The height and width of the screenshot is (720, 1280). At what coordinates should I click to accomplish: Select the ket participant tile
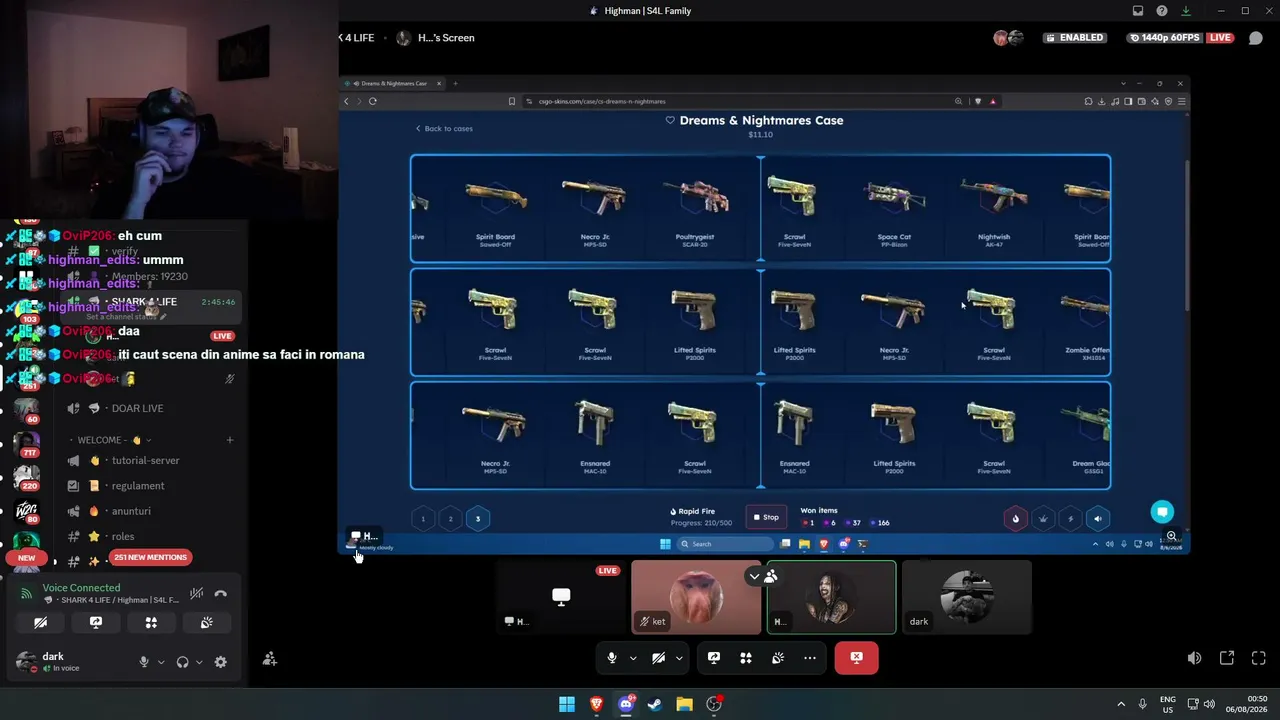[x=696, y=597]
